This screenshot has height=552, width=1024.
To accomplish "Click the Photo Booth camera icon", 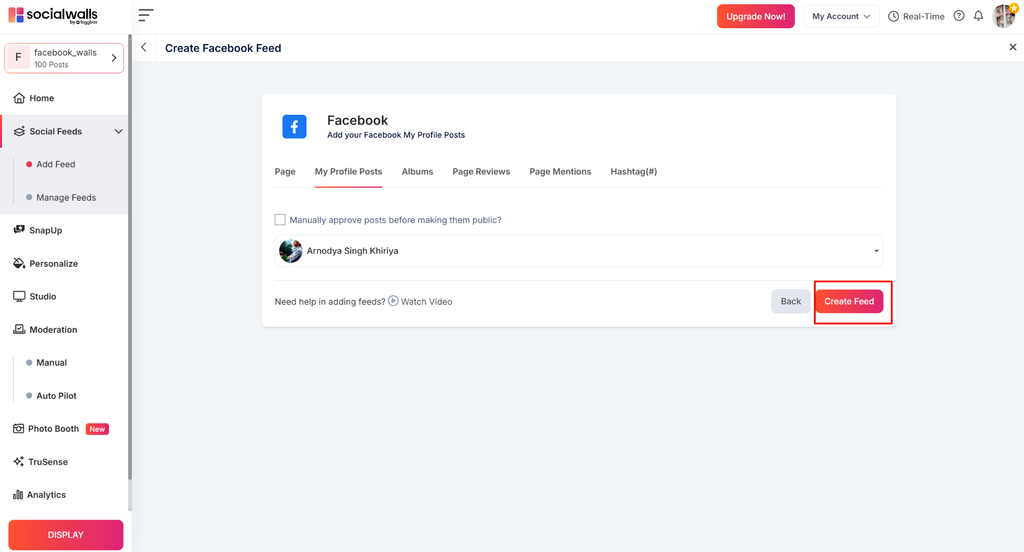I will pyautogui.click(x=18, y=429).
